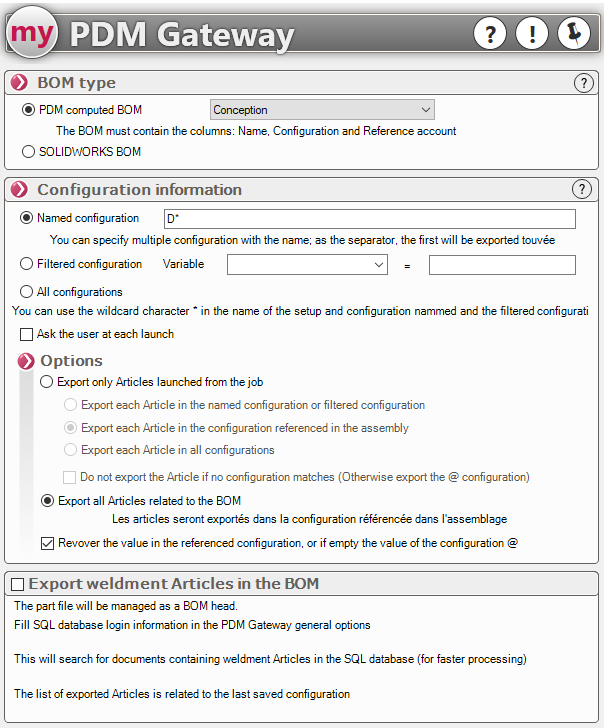Click the BOM type section arrow icon
Screen dimensions: 604x728
[20, 83]
